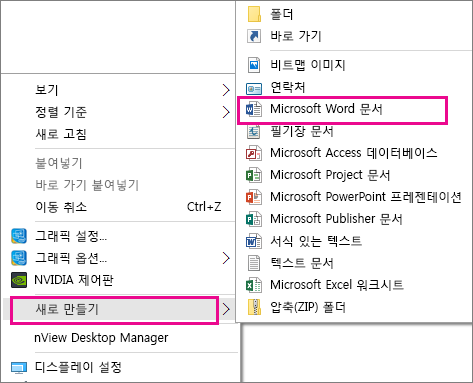
Task: Open the 새로 만들기 submenu arrow
Action: [226, 309]
